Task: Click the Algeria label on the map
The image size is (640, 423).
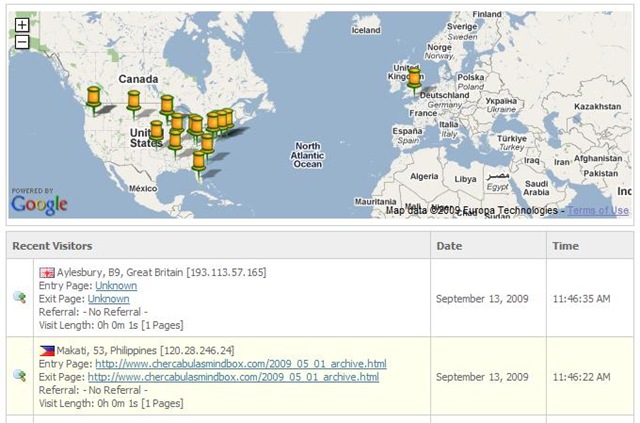Action: click(424, 176)
